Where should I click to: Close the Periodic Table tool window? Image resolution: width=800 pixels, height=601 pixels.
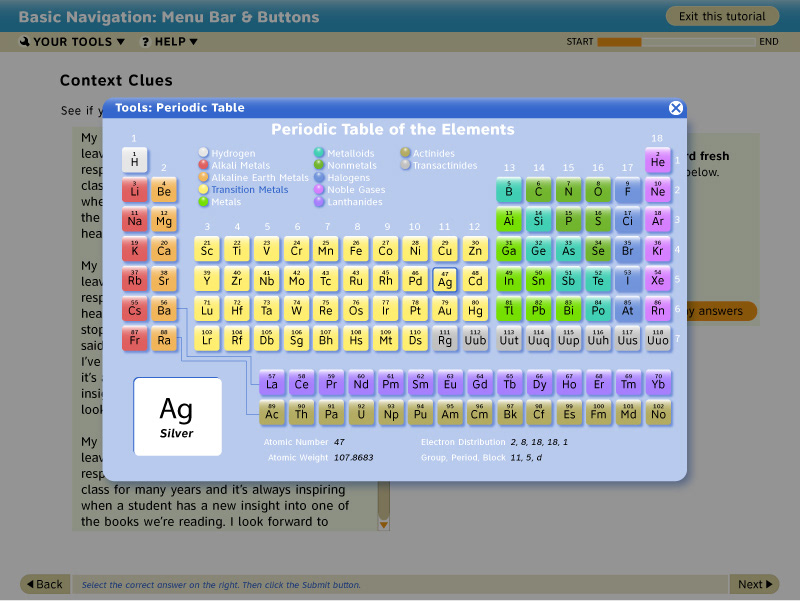point(676,108)
